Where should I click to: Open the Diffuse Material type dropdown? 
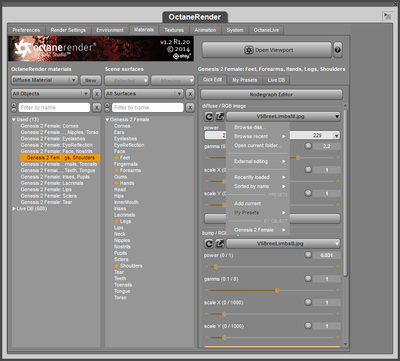tap(45, 80)
